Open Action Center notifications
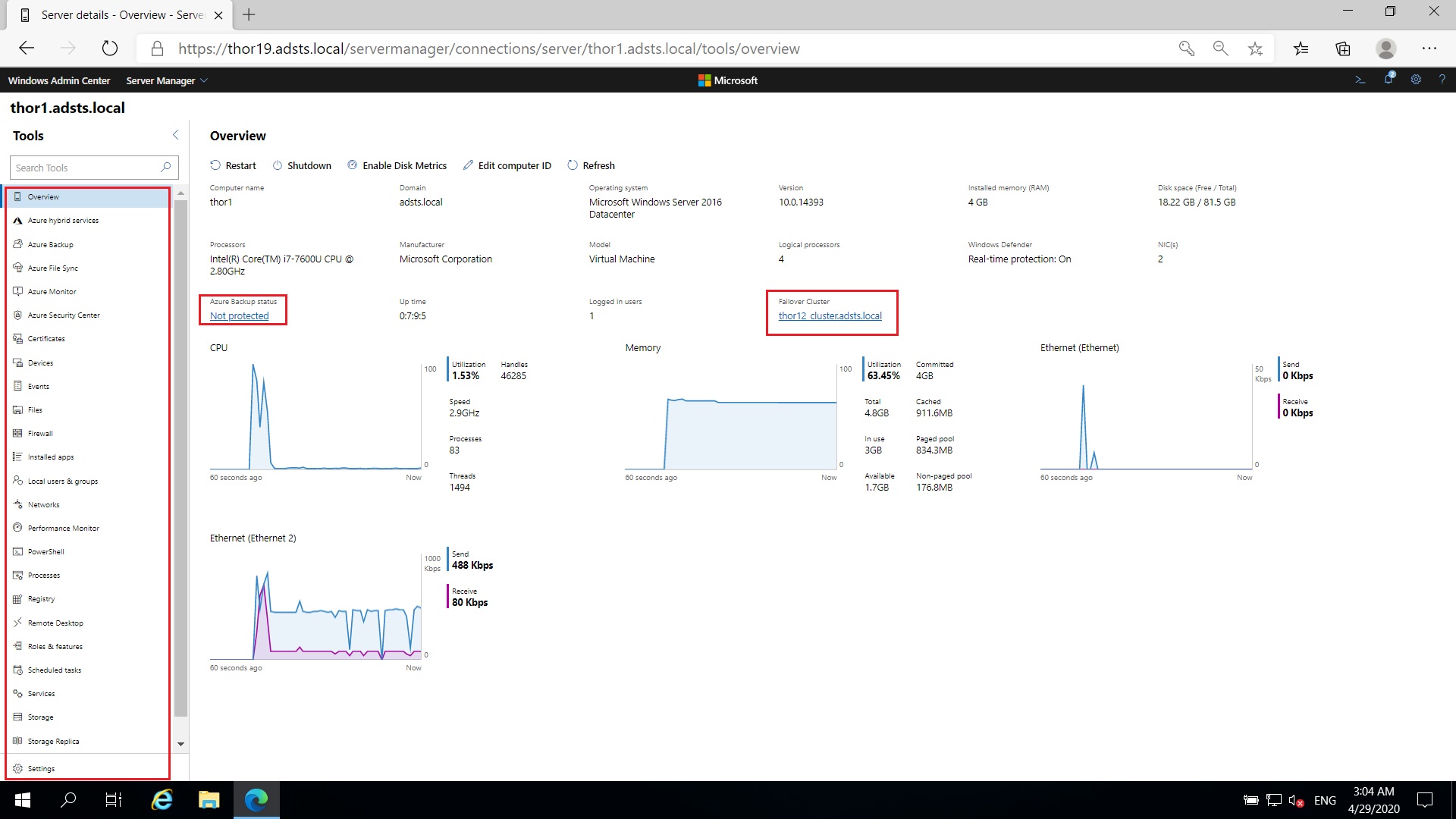Viewport: 1456px width, 819px height. pyautogui.click(x=1425, y=800)
